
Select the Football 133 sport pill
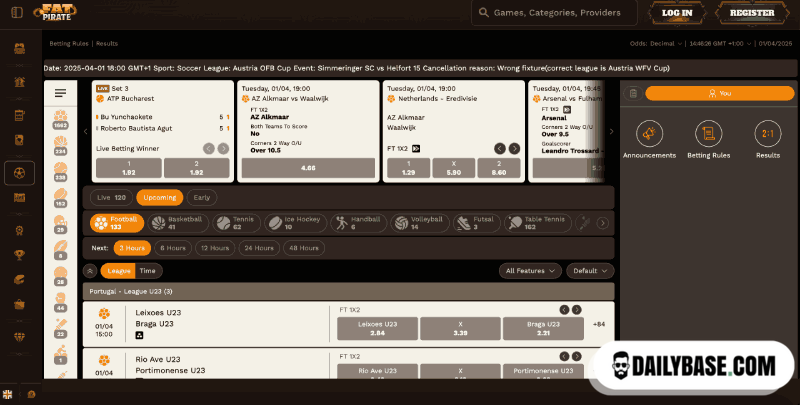tap(116, 223)
